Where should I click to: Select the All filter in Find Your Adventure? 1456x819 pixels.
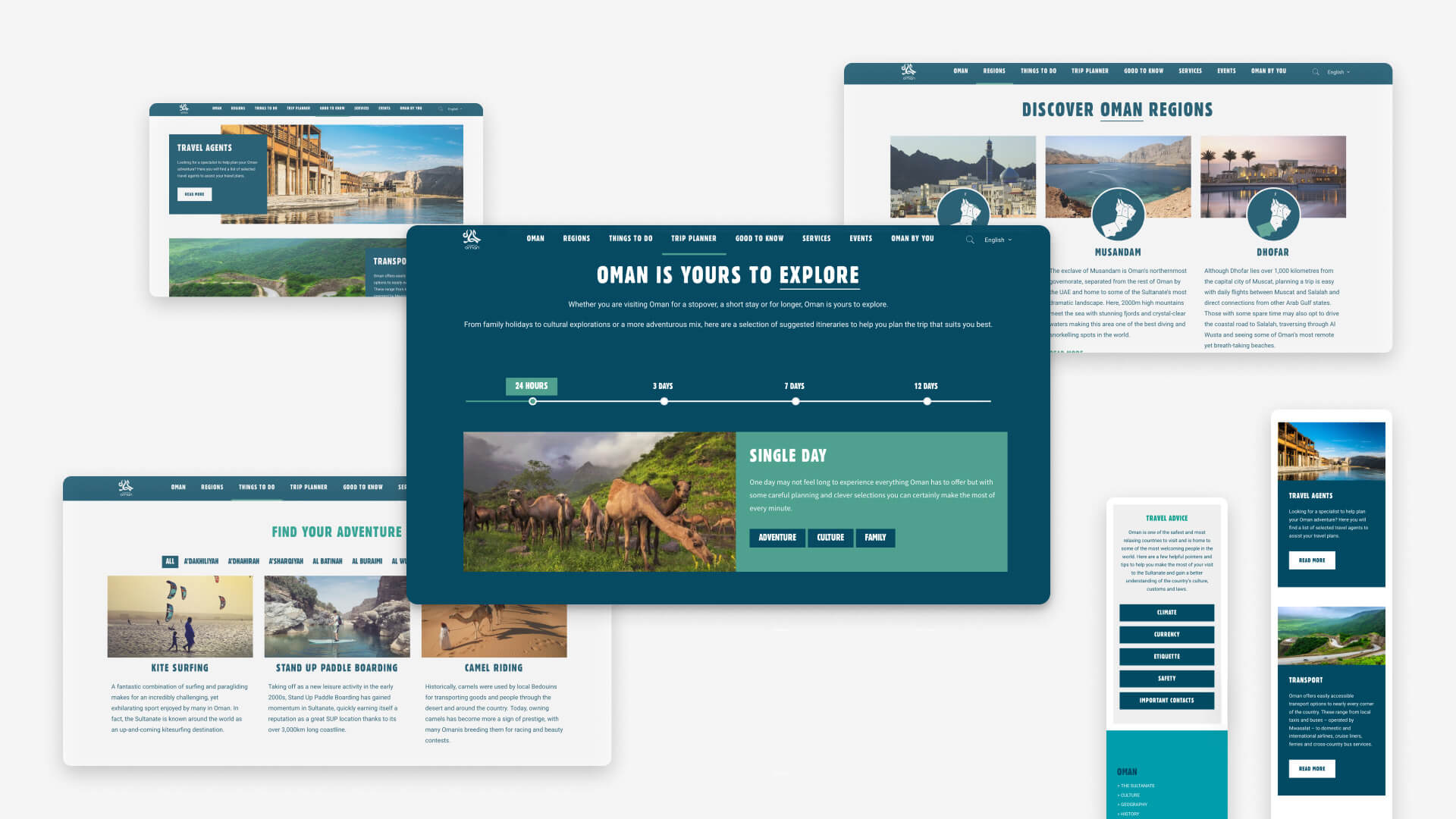click(x=170, y=562)
